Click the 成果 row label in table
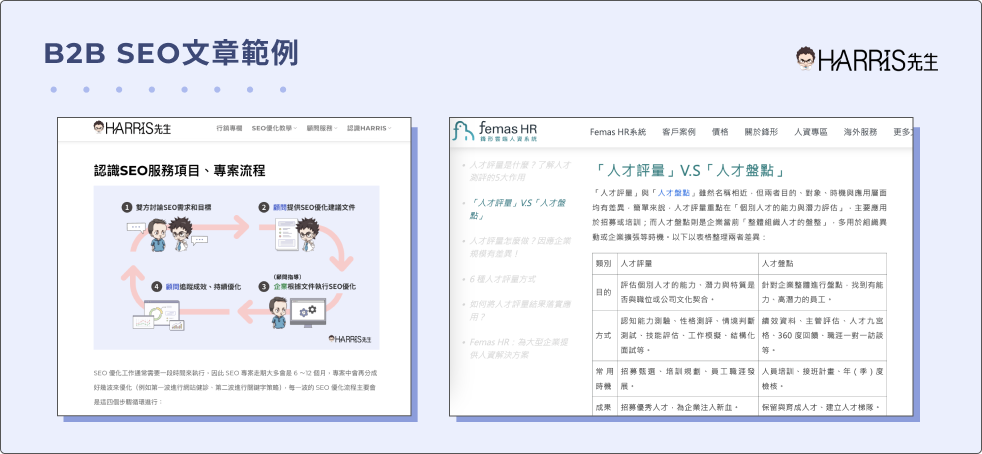The width and height of the screenshot is (982, 454). (604, 407)
